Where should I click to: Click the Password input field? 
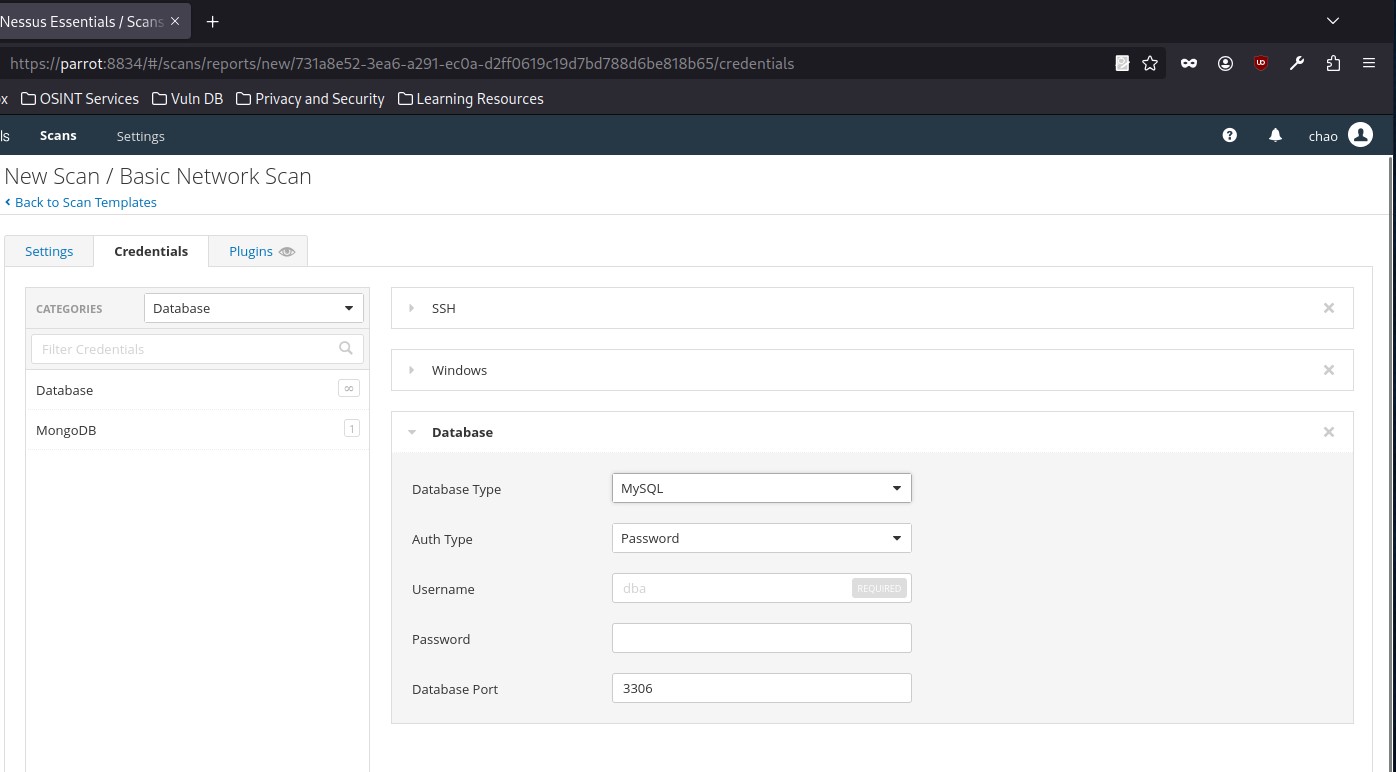[761, 638]
